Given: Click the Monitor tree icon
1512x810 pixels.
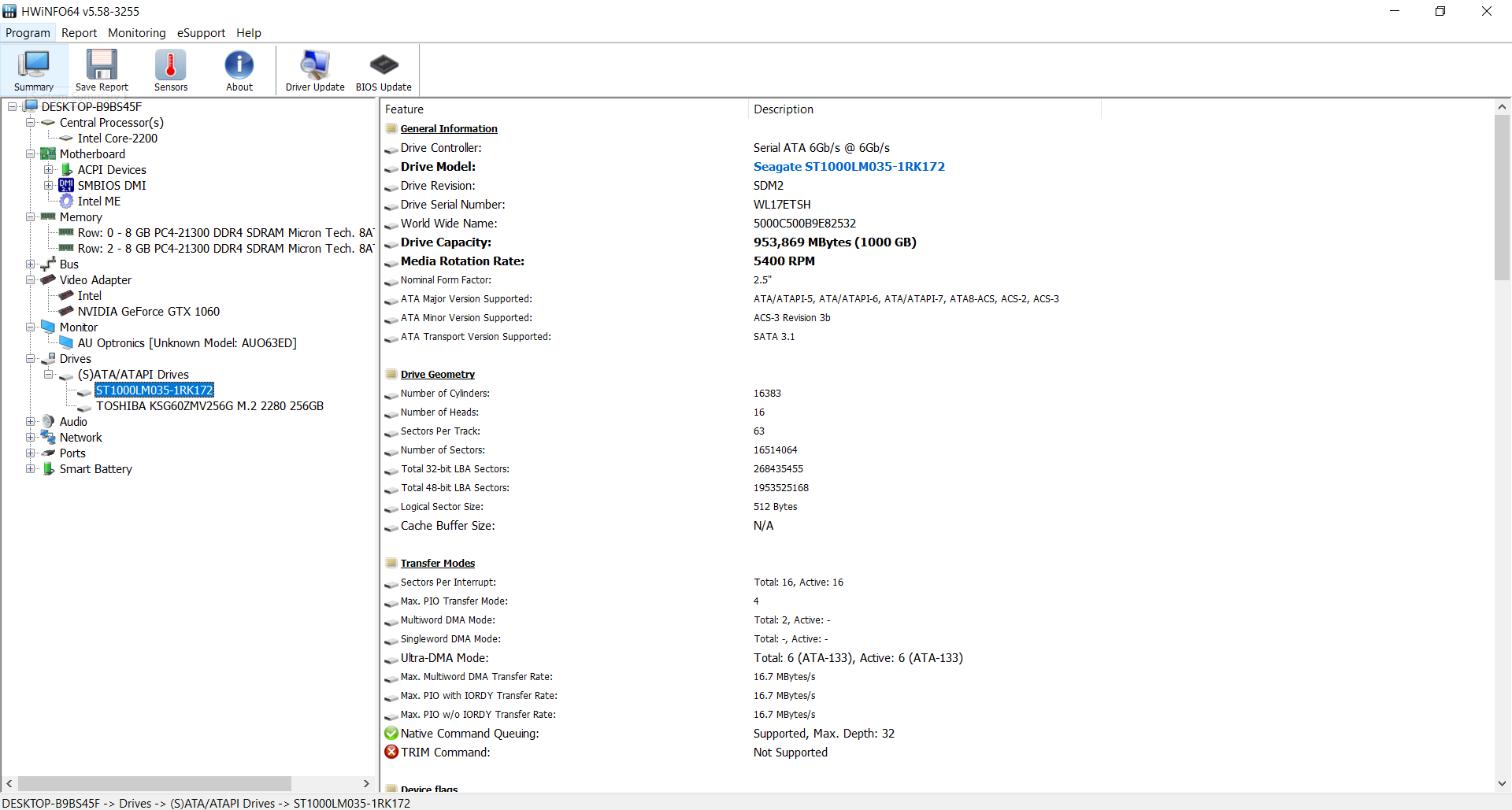Looking at the screenshot, I should click(48, 327).
